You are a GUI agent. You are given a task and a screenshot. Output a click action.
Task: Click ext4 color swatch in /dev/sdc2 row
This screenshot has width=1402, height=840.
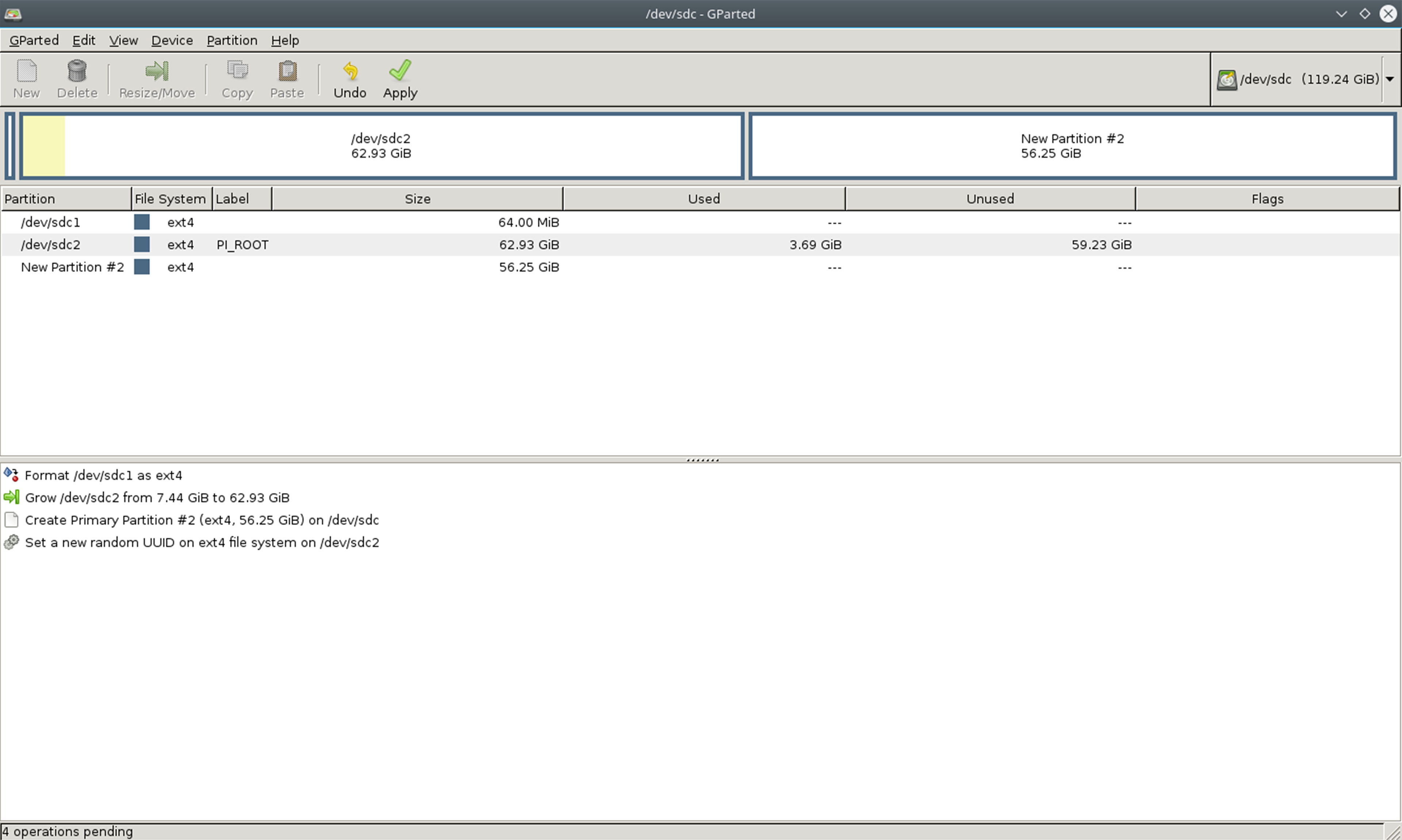(142, 244)
